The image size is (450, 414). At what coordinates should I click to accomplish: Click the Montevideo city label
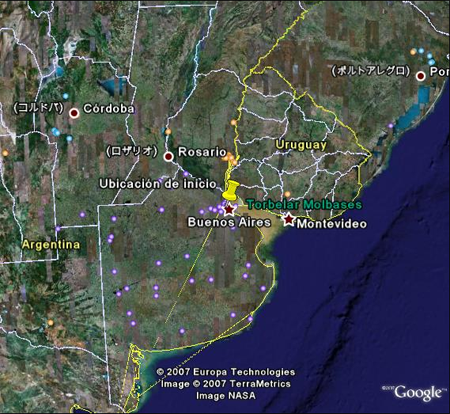pyautogui.click(x=332, y=224)
